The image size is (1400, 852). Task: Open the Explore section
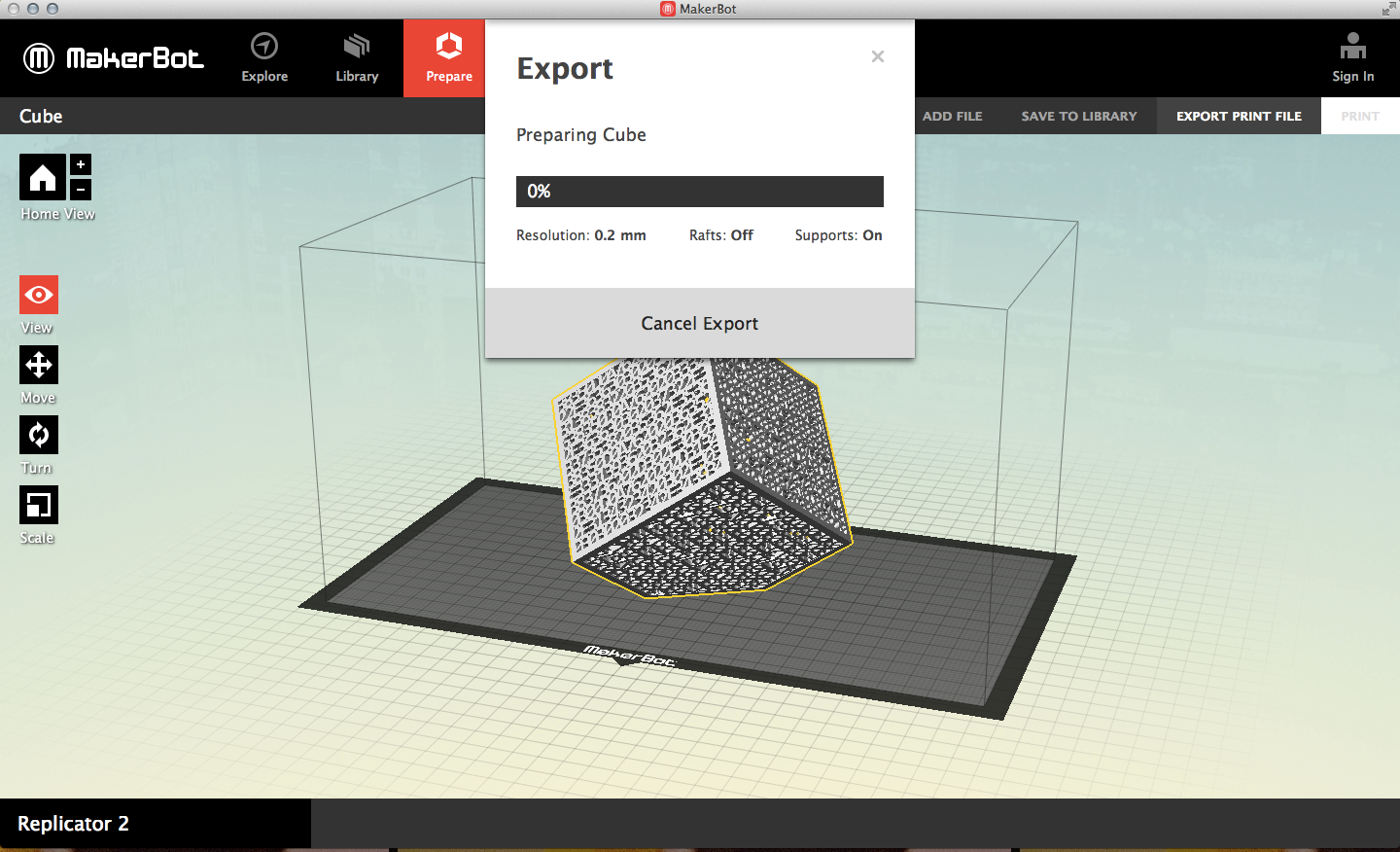tap(263, 57)
